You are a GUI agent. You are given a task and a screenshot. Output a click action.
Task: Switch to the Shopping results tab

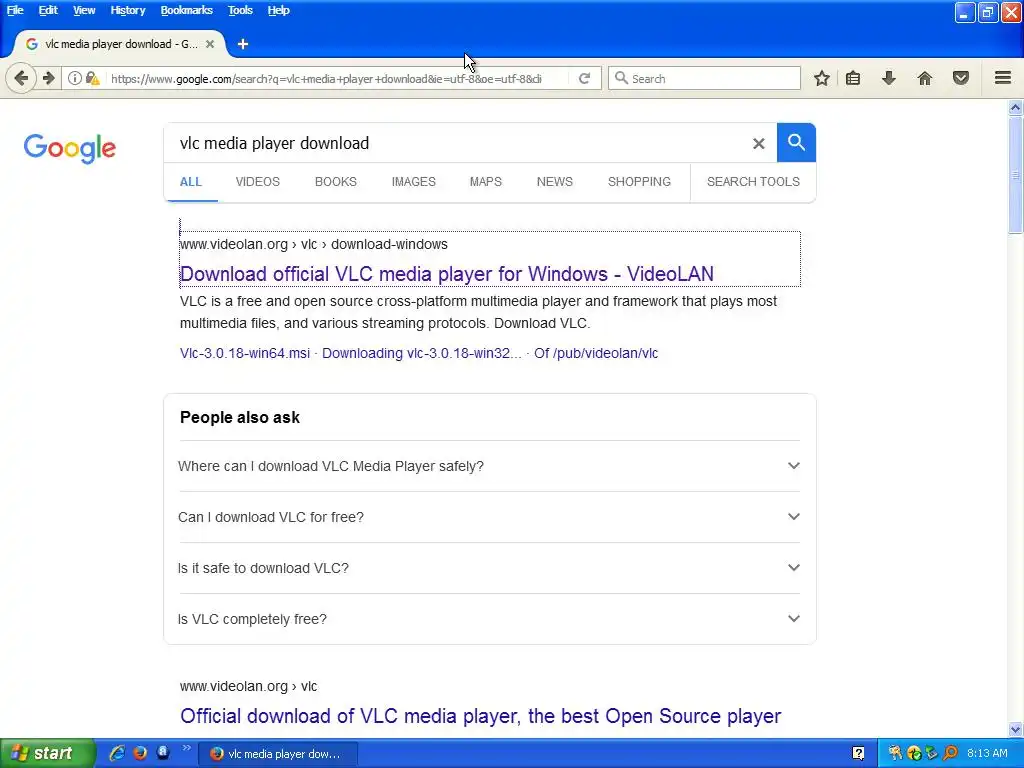pos(639,182)
